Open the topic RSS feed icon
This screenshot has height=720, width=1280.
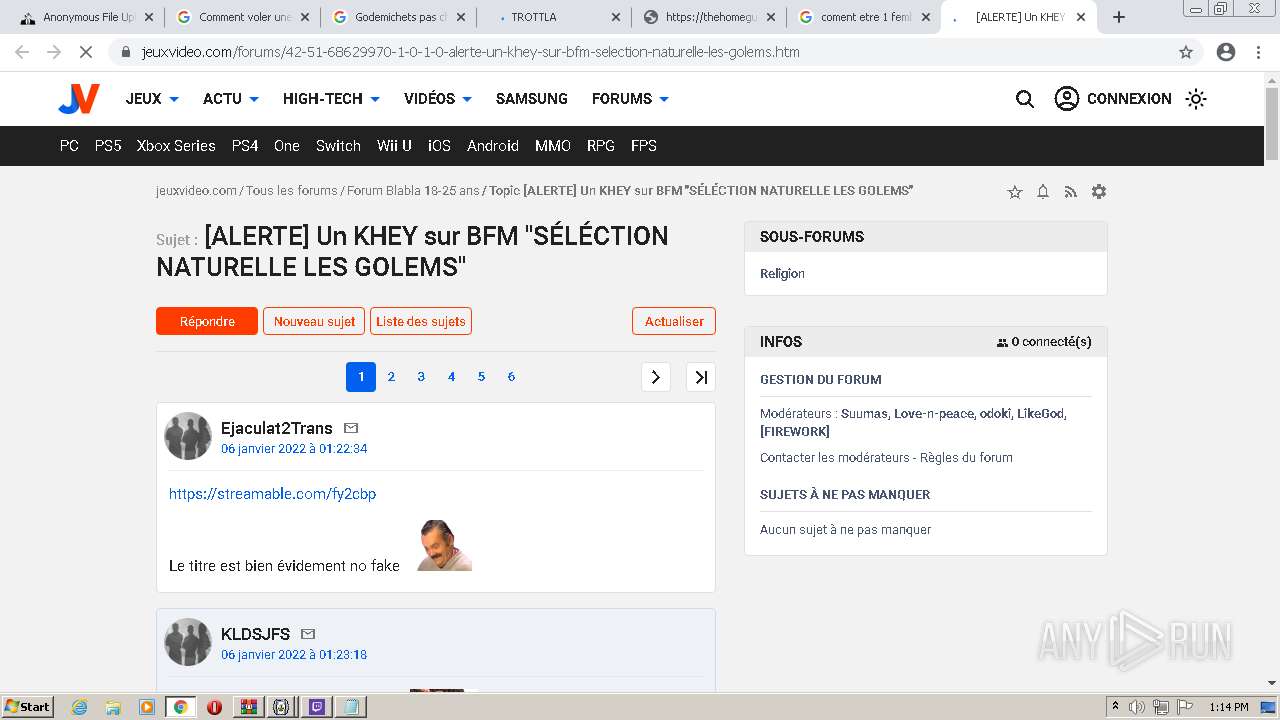[1071, 192]
